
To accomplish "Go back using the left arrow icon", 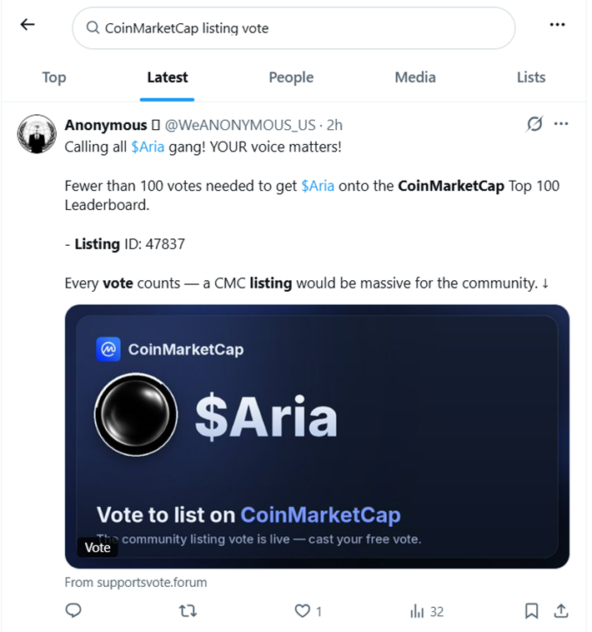I will (27, 25).
